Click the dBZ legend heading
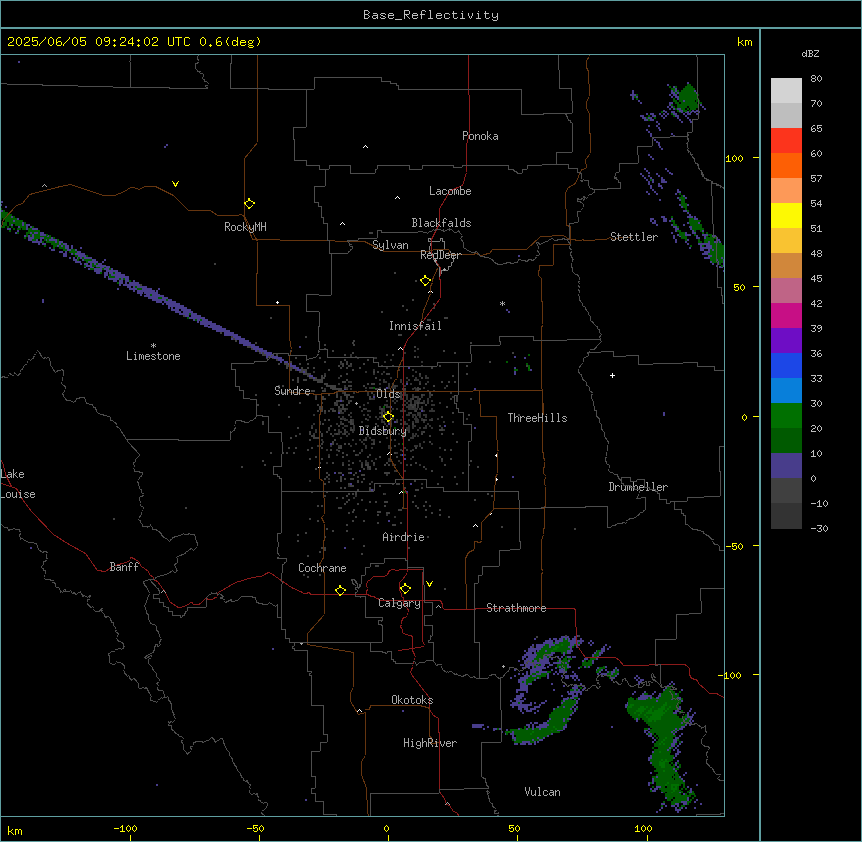The image size is (862, 842). pos(810,53)
